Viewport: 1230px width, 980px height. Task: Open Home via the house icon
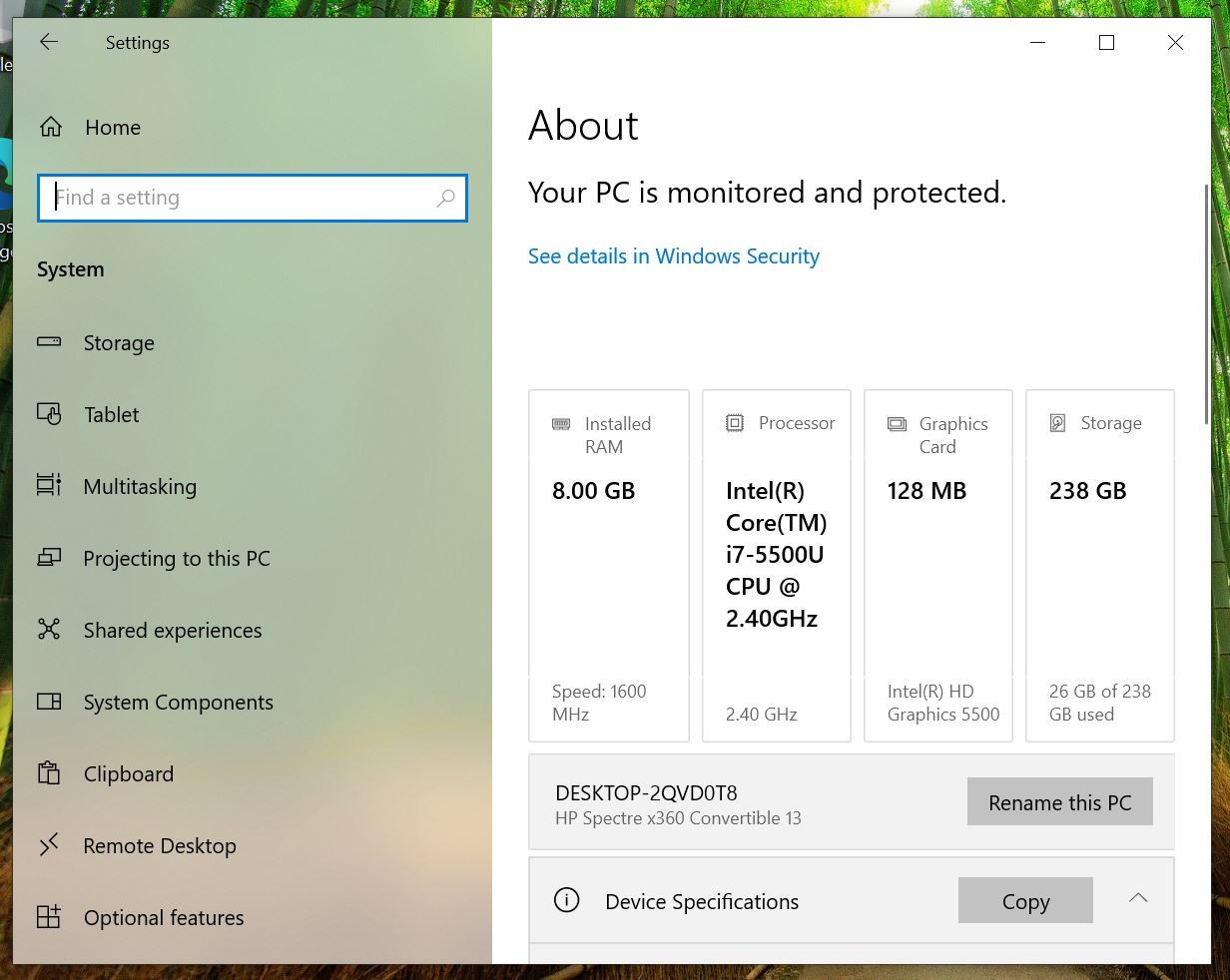click(51, 127)
